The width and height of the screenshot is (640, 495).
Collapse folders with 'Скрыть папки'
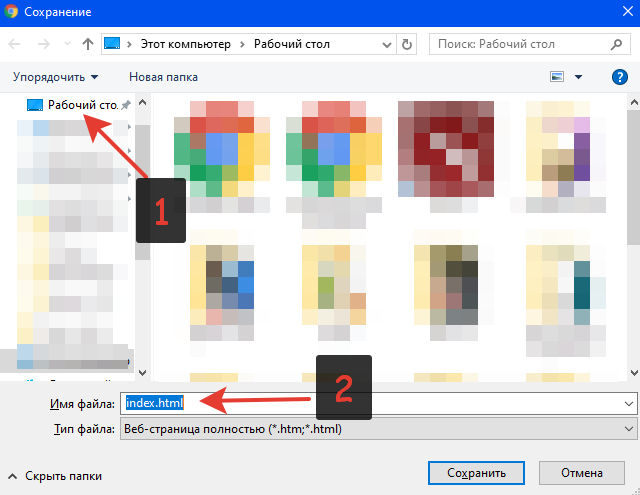[55, 476]
